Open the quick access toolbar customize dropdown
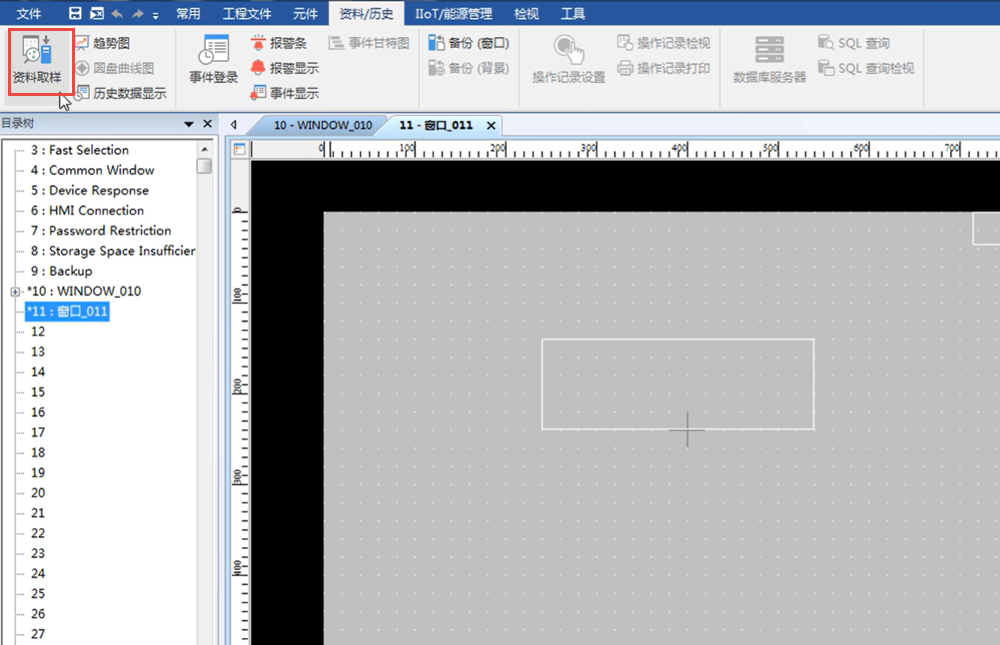This screenshot has height=645, width=1000. coord(156,15)
